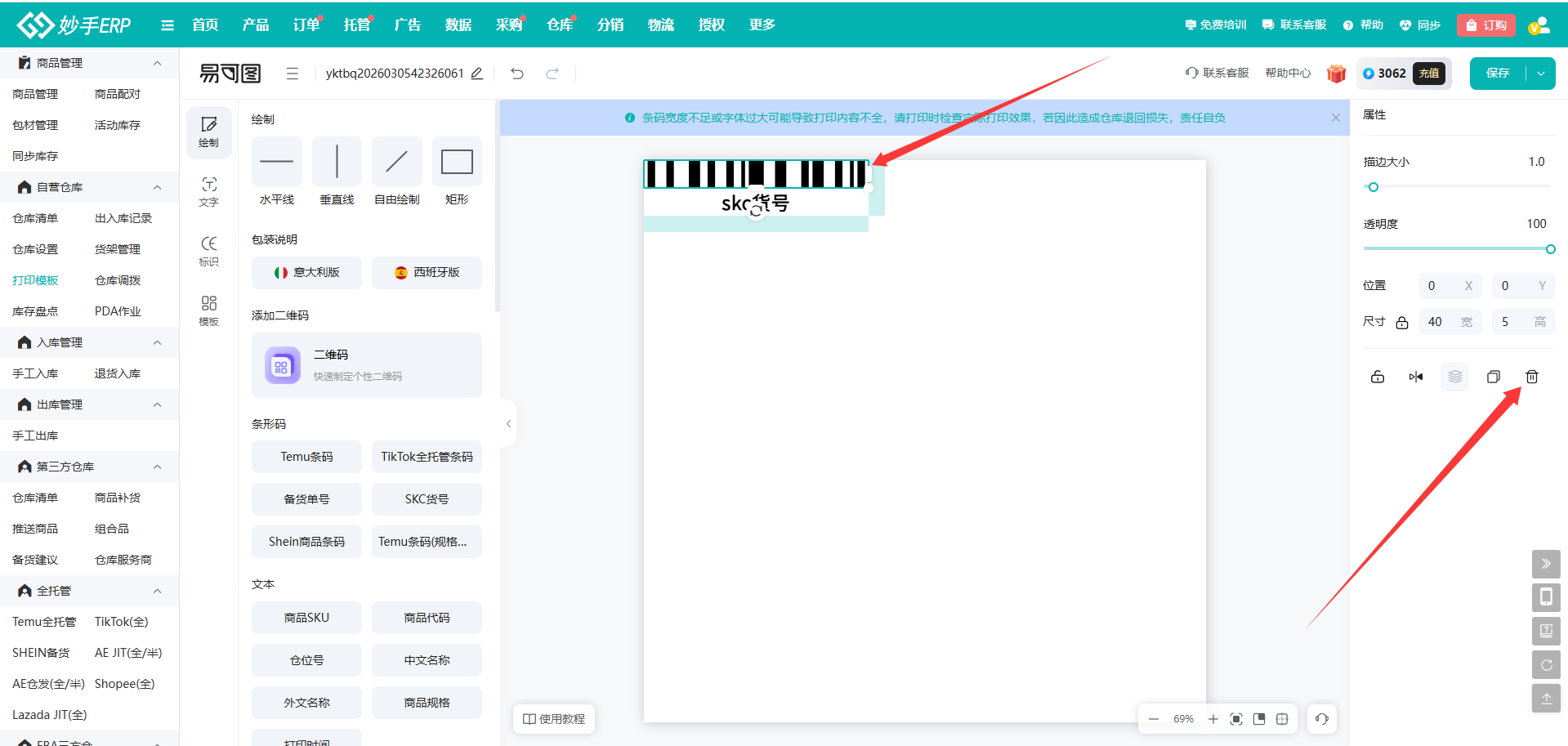Adjust the 描边大小 stroke size slider handle
1568x746 pixels.
click(1374, 187)
